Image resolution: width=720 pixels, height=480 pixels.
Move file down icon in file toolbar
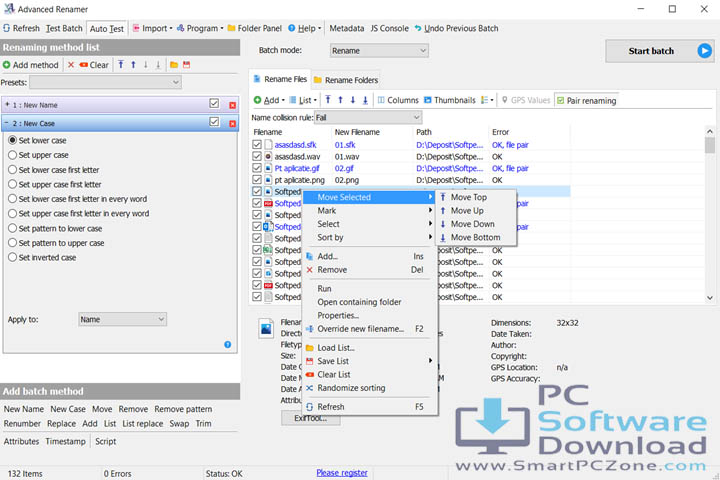point(353,100)
